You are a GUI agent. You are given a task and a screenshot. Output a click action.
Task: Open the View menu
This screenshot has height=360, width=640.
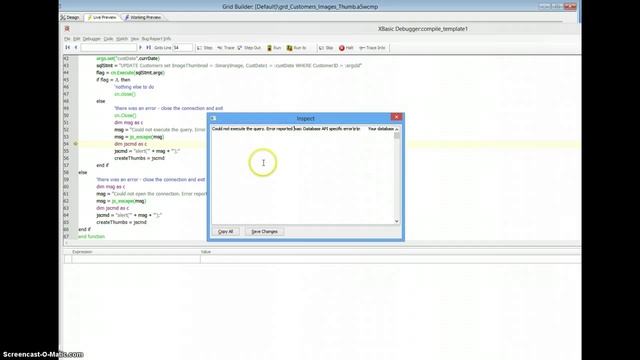[x=135, y=39]
